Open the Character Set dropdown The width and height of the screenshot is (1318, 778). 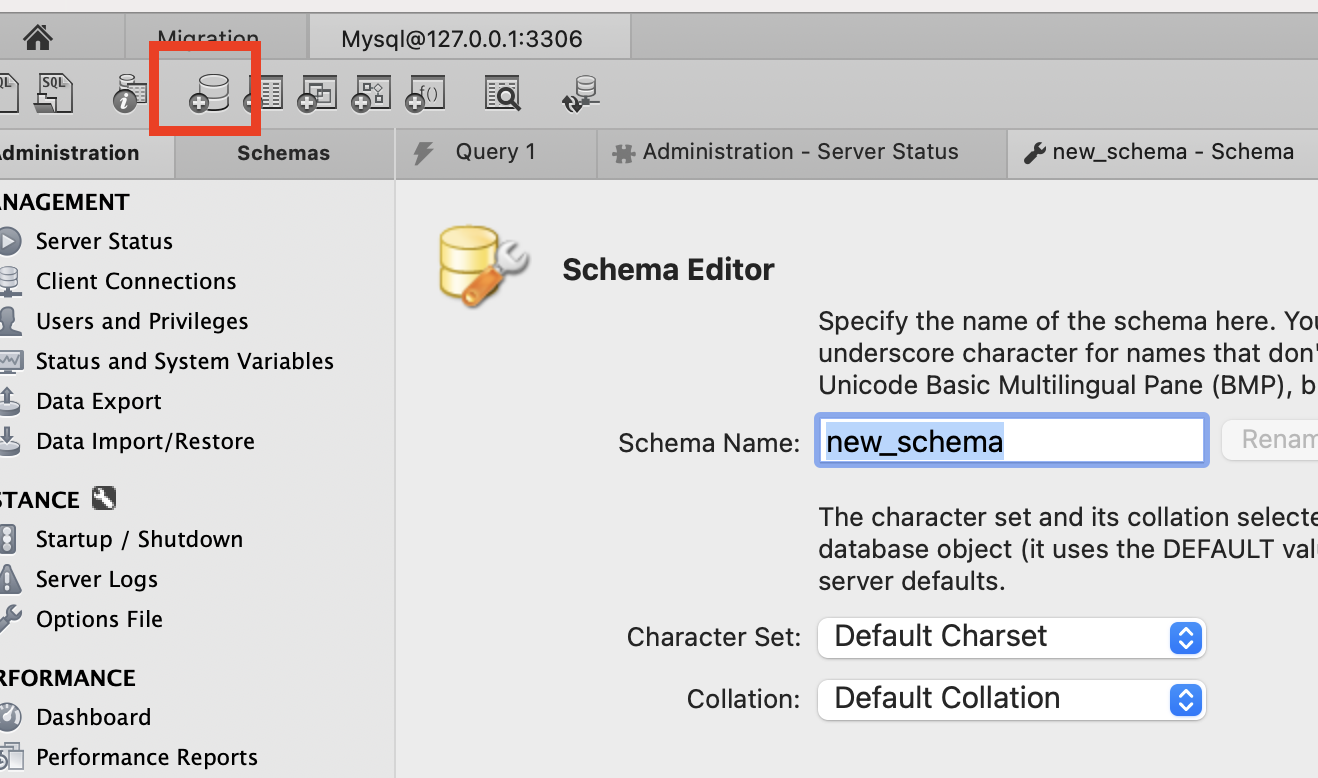1011,637
